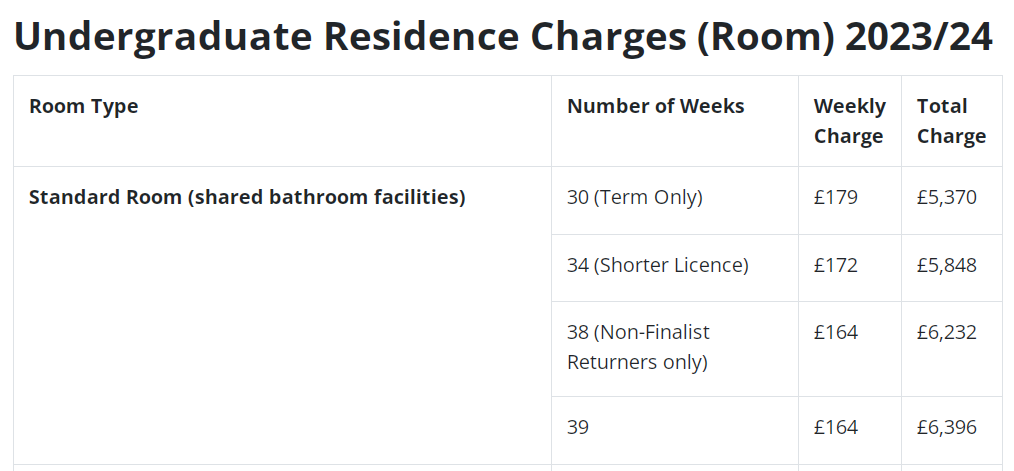Click '2023/24' in the page heading
The height and width of the screenshot is (471, 1014).
pyautogui.click(x=918, y=37)
